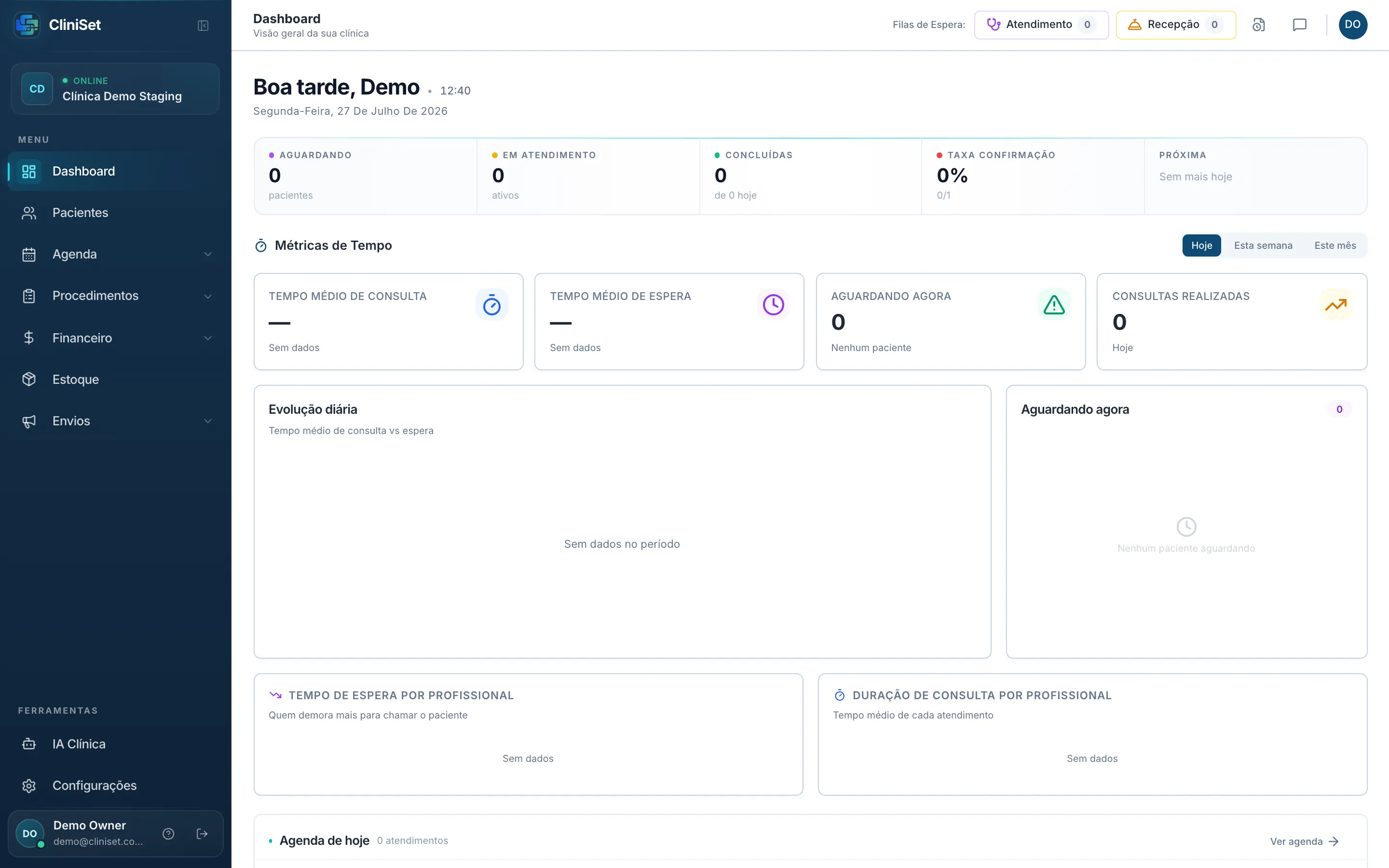Expand the Envios submenu chevron
The width and height of the screenshot is (1389, 868).
(x=208, y=421)
